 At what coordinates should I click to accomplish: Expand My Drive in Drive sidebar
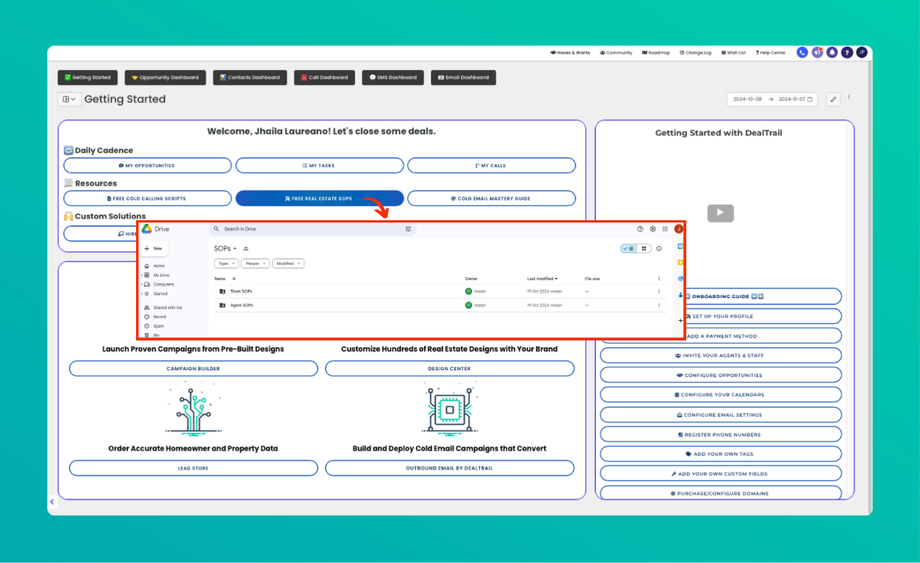pyautogui.click(x=141, y=275)
